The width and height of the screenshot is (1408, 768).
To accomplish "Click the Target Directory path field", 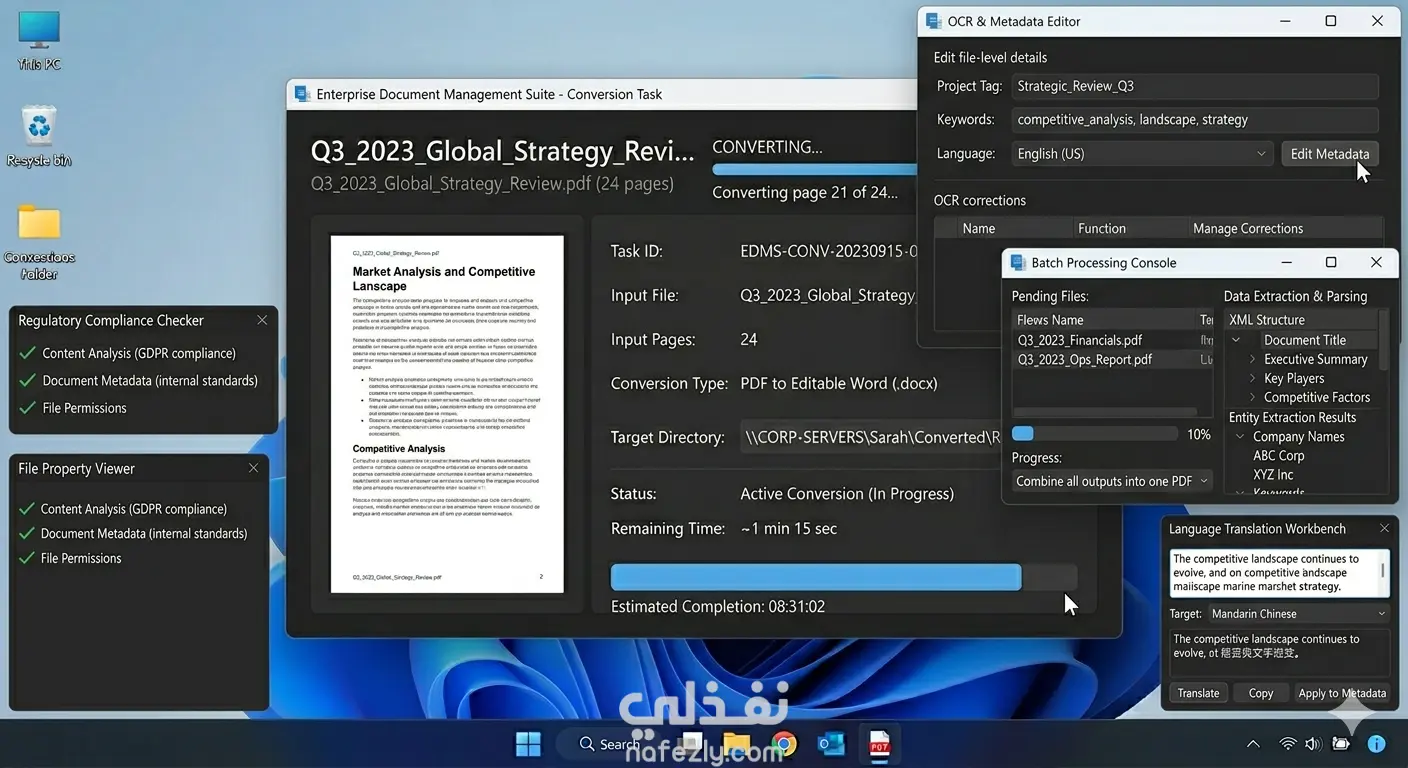I will [871, 437].
